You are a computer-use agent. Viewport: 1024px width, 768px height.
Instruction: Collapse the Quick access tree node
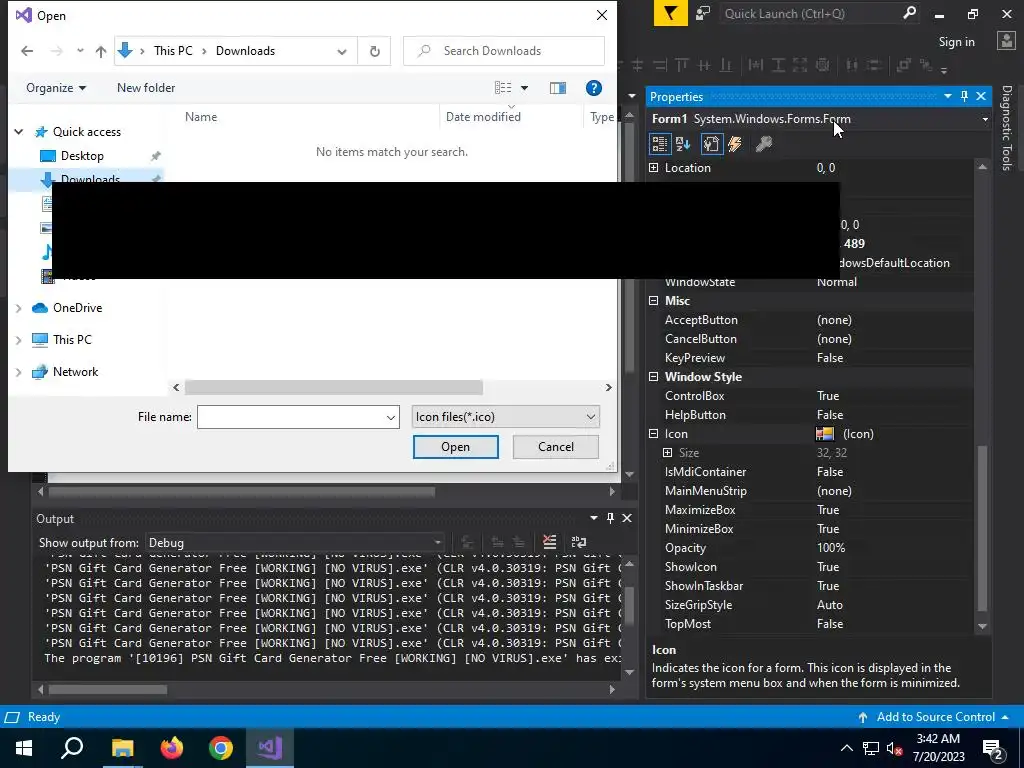(19, 132)
